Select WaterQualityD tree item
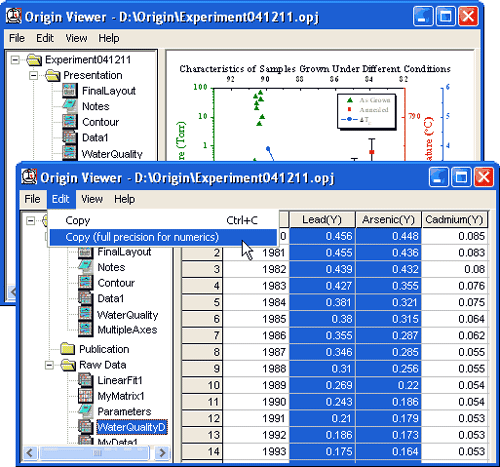Screen dimensions: 500x467 pyautogui.click(x=131, y=427)
